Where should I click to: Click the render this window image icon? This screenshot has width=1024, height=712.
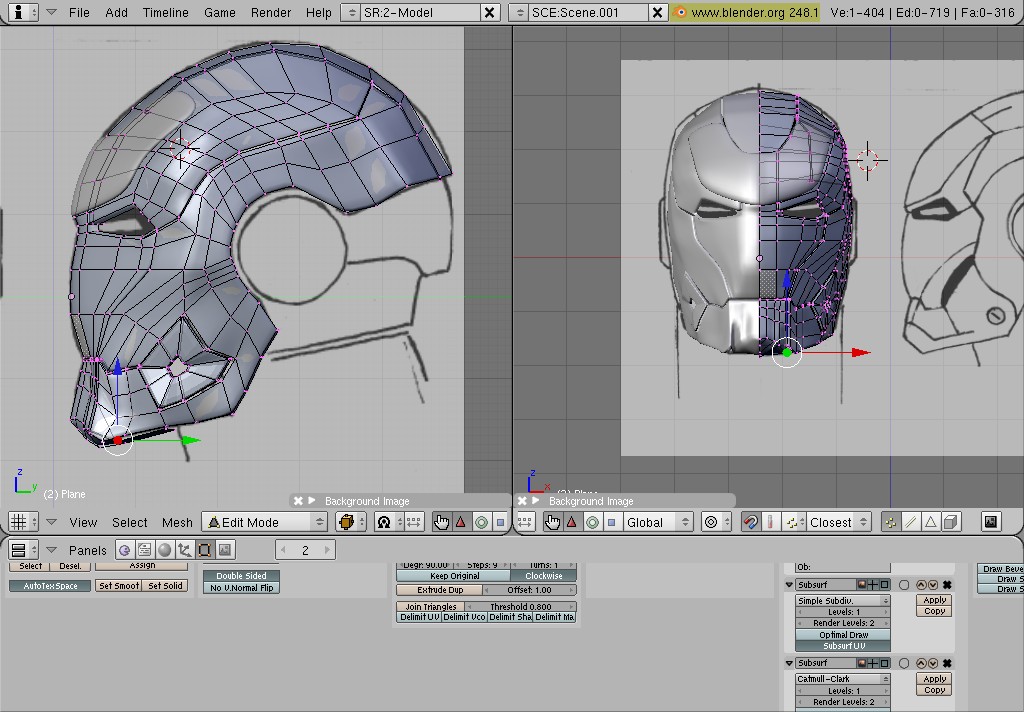[991, 521]
